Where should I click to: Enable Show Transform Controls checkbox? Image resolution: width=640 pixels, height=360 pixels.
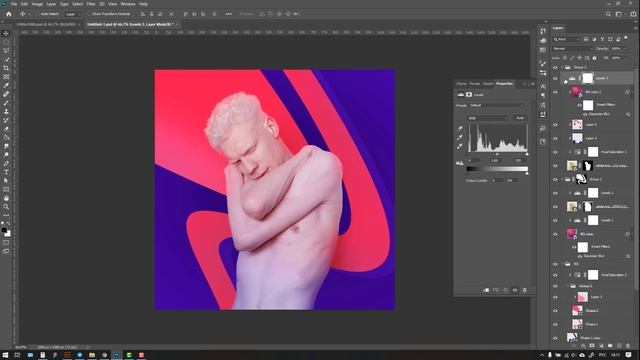89,14
